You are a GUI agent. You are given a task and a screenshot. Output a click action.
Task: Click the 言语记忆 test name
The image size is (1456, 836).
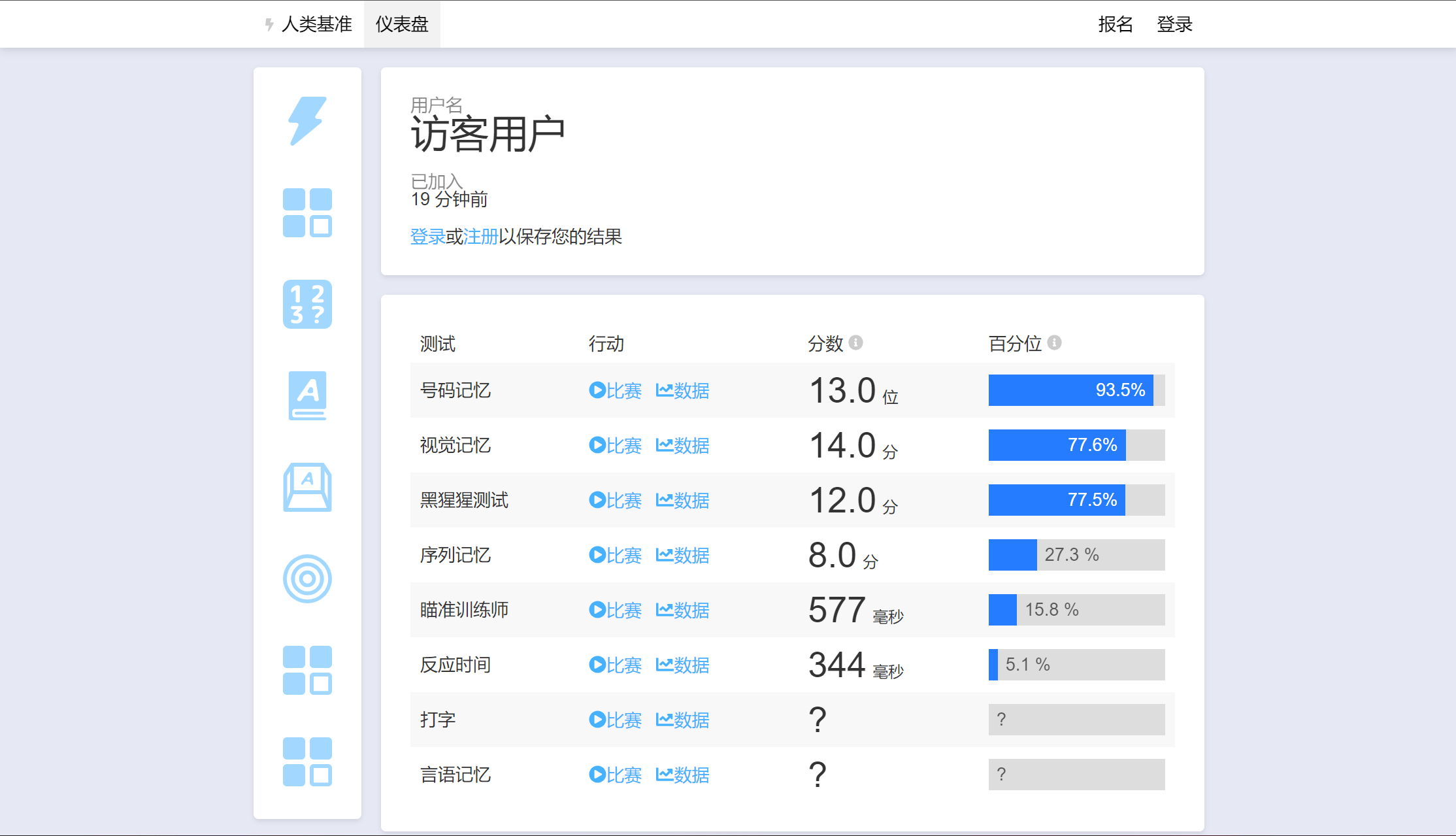[455, 775]
